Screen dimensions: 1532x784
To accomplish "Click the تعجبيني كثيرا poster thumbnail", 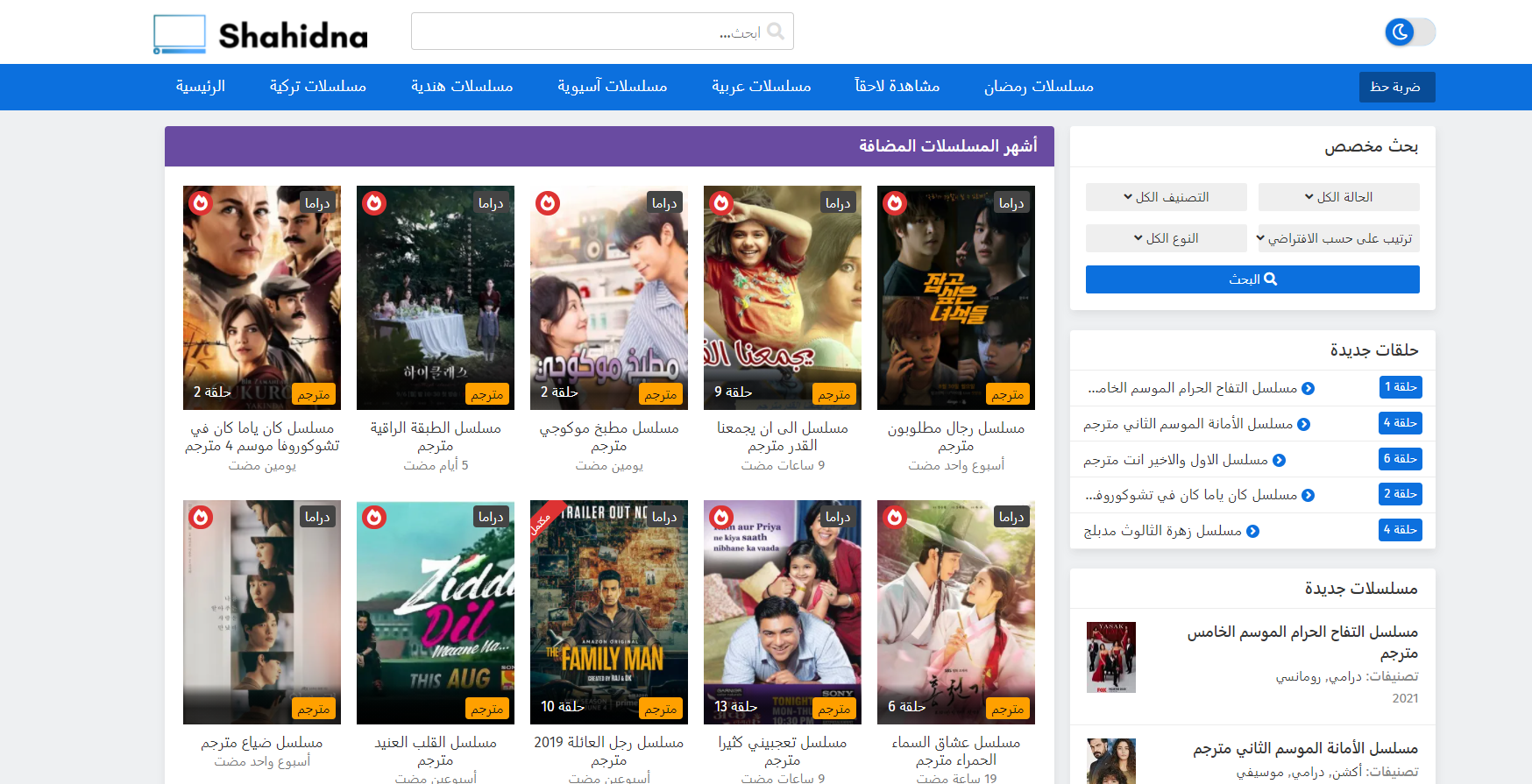I will [x=783, y=612].
